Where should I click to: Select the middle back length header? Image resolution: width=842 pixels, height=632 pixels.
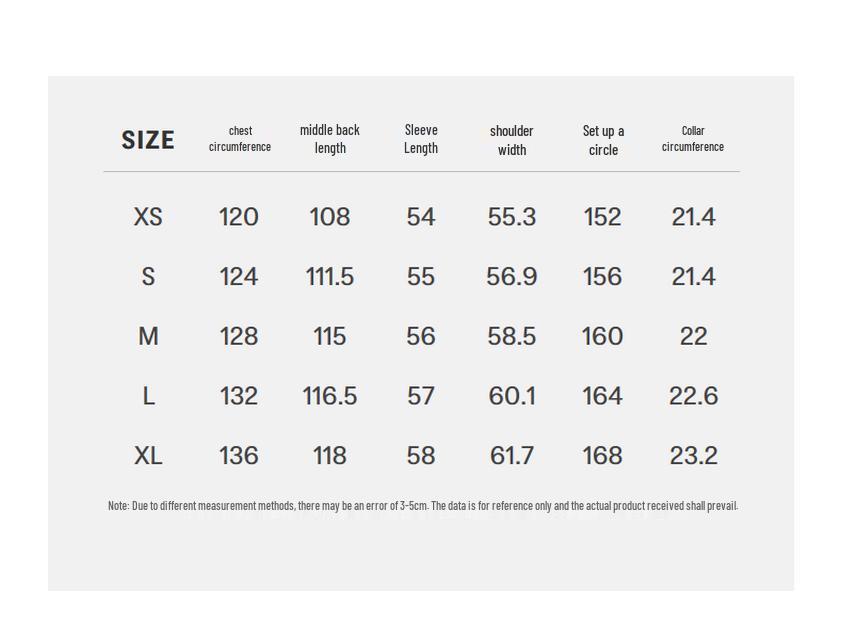330,139
